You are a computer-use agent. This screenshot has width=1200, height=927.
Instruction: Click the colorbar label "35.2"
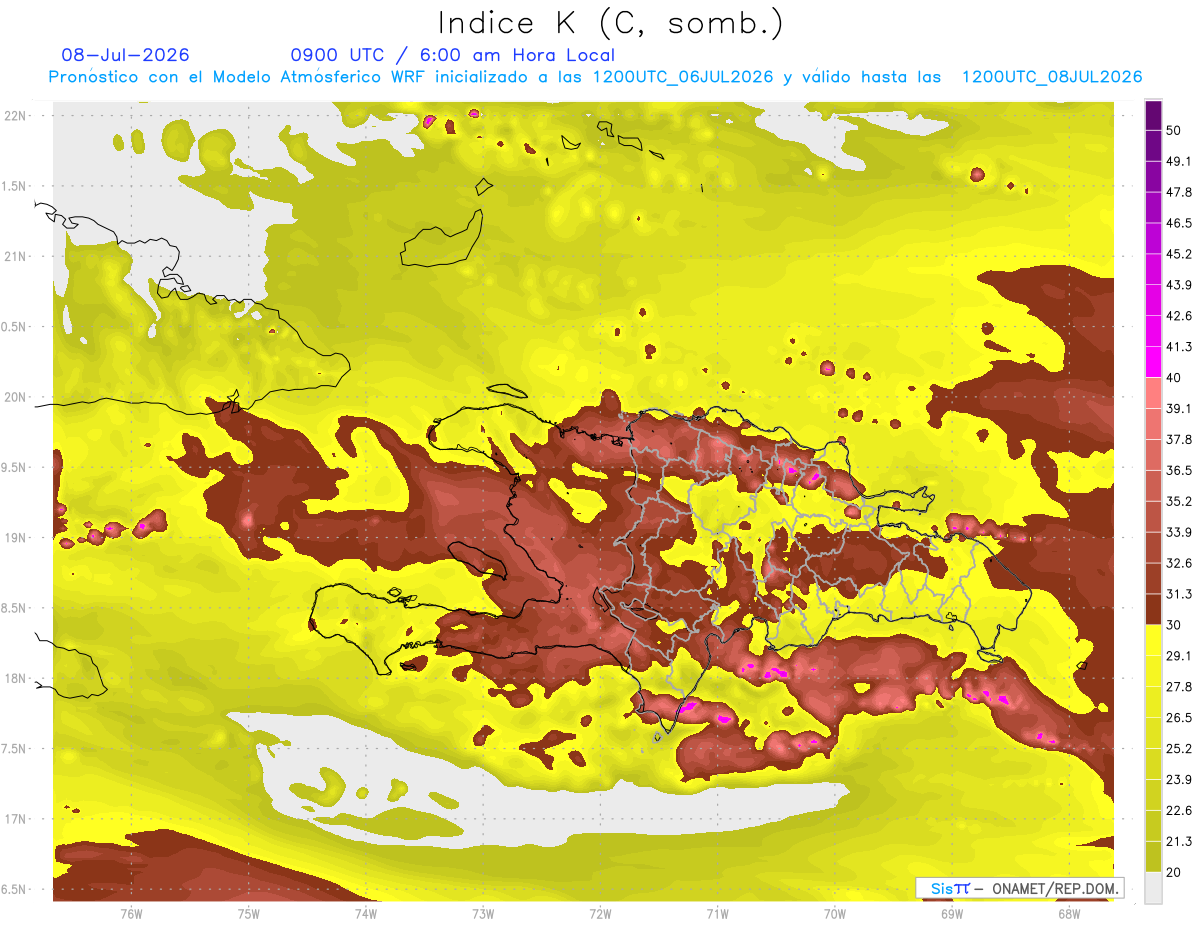[x=1178, y=501]
